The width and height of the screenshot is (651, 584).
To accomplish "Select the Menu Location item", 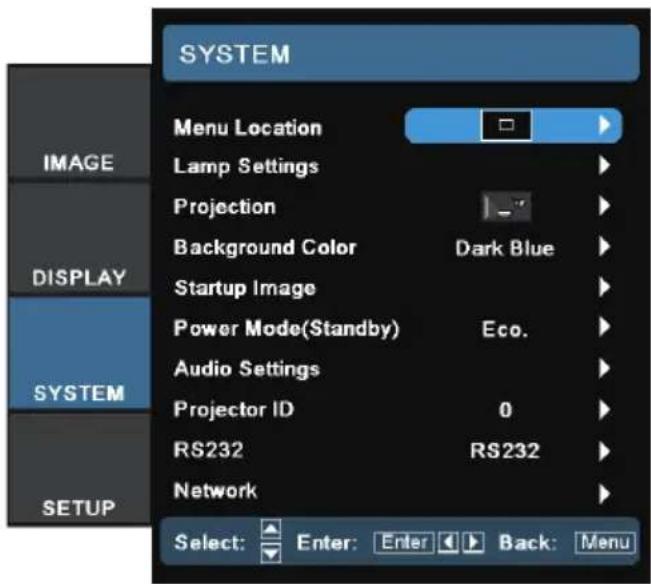I will coord(248,127).
